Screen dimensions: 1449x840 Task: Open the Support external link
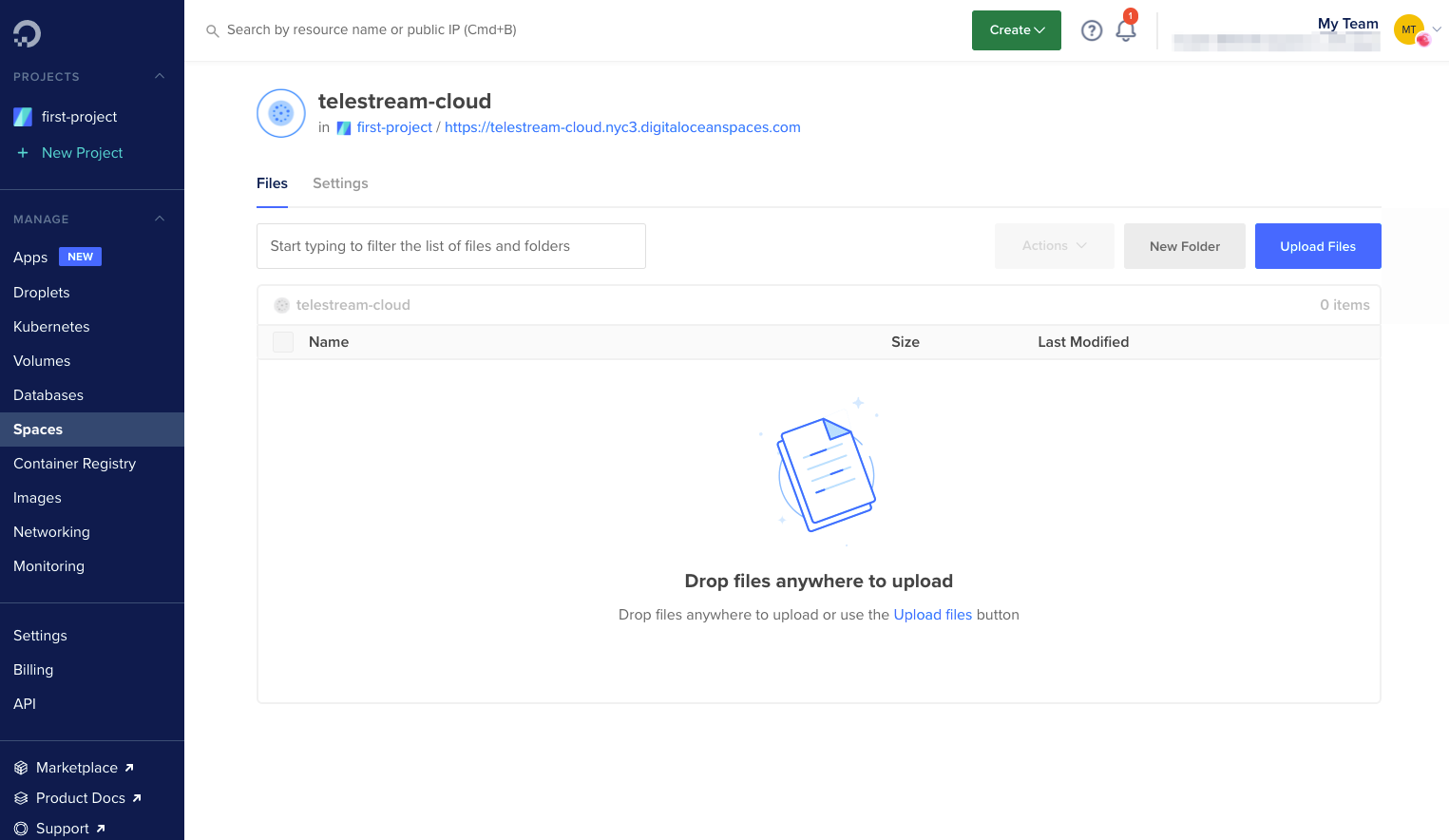70,829
